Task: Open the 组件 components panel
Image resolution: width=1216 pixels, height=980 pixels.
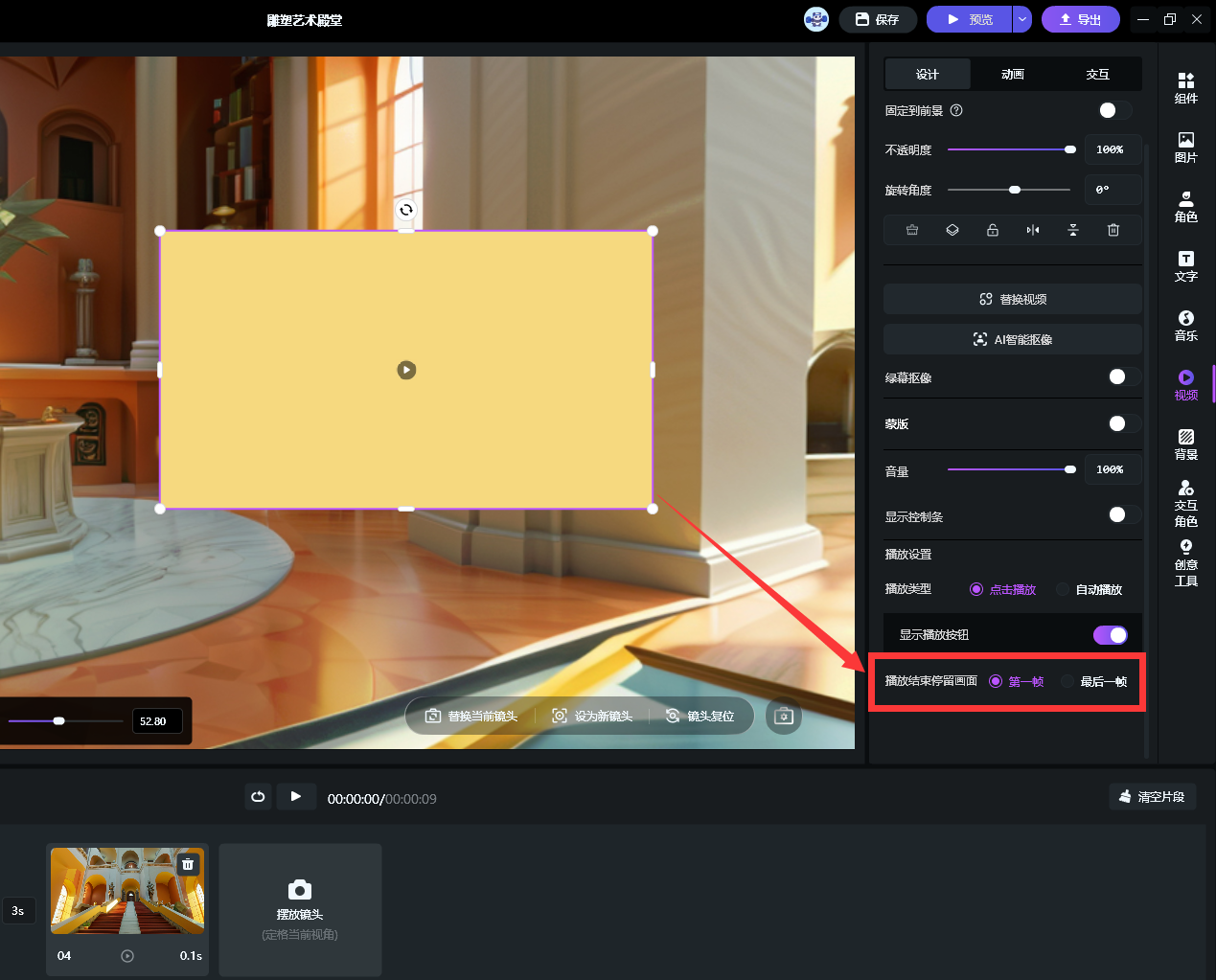Action: click(1185, 87)
